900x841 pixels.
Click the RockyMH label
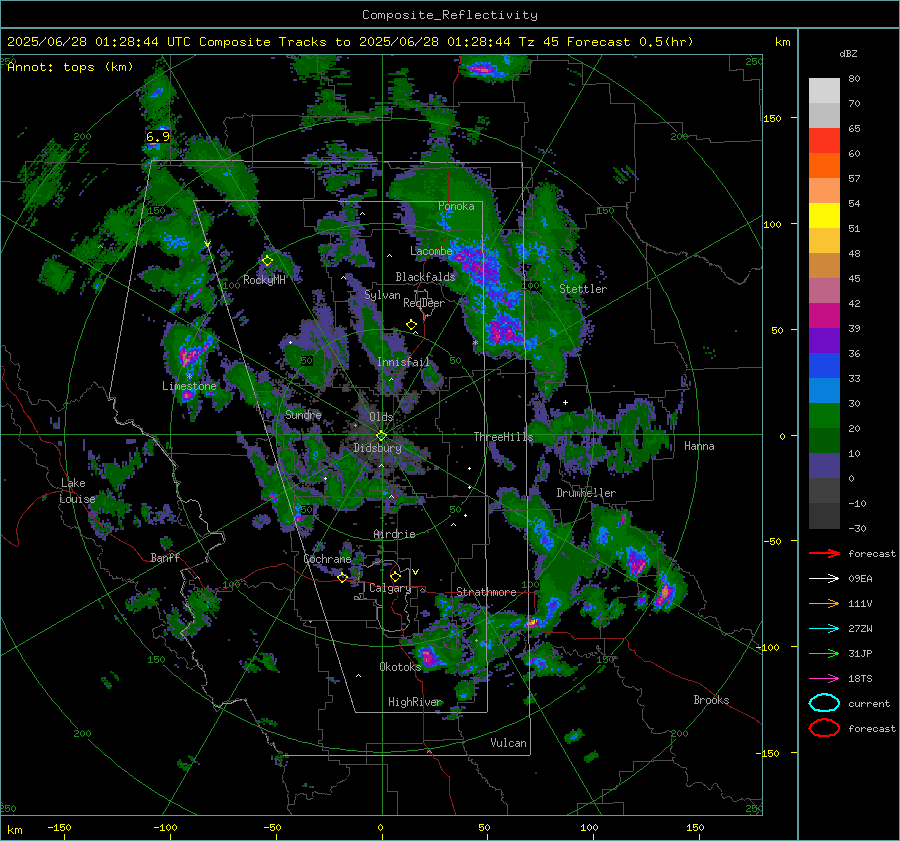264,280
